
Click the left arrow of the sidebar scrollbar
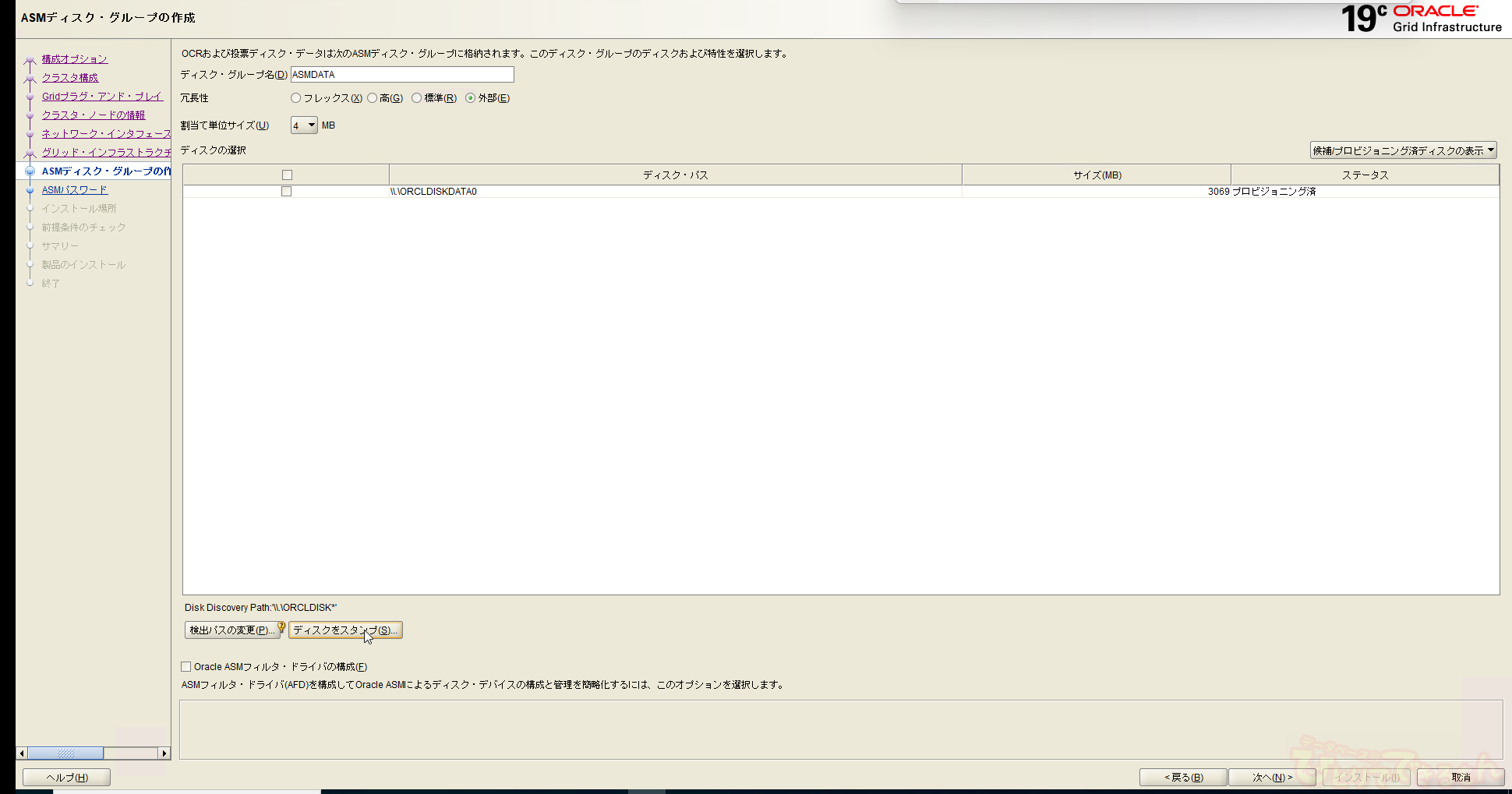click(x=22, y=753)
